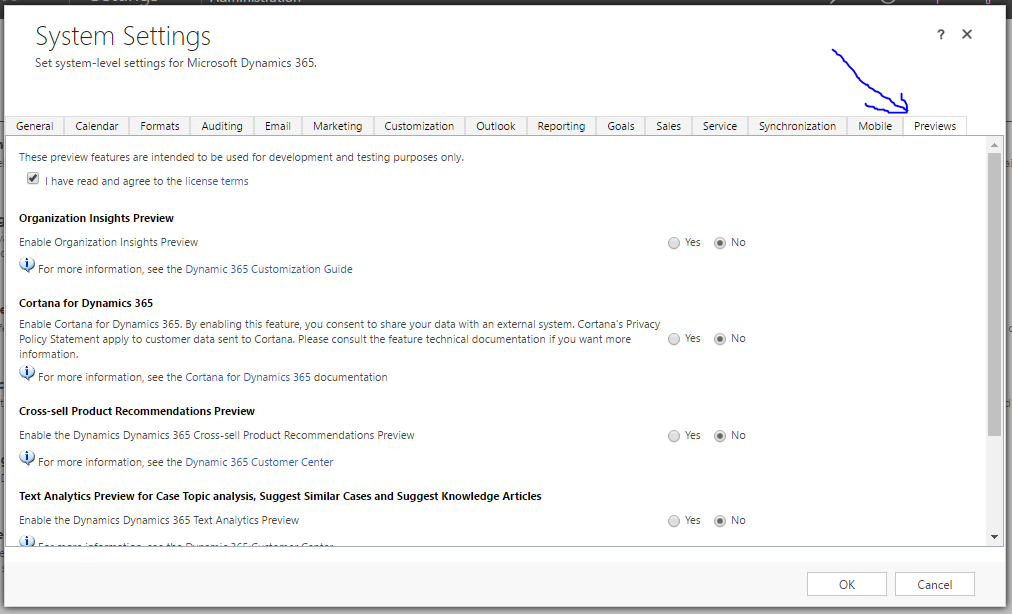Image resolution: width=1012 pixels, height=614 pixels.
Task: Select Yes for Cortana for Dynamics 365
Action: coord(674,339)
